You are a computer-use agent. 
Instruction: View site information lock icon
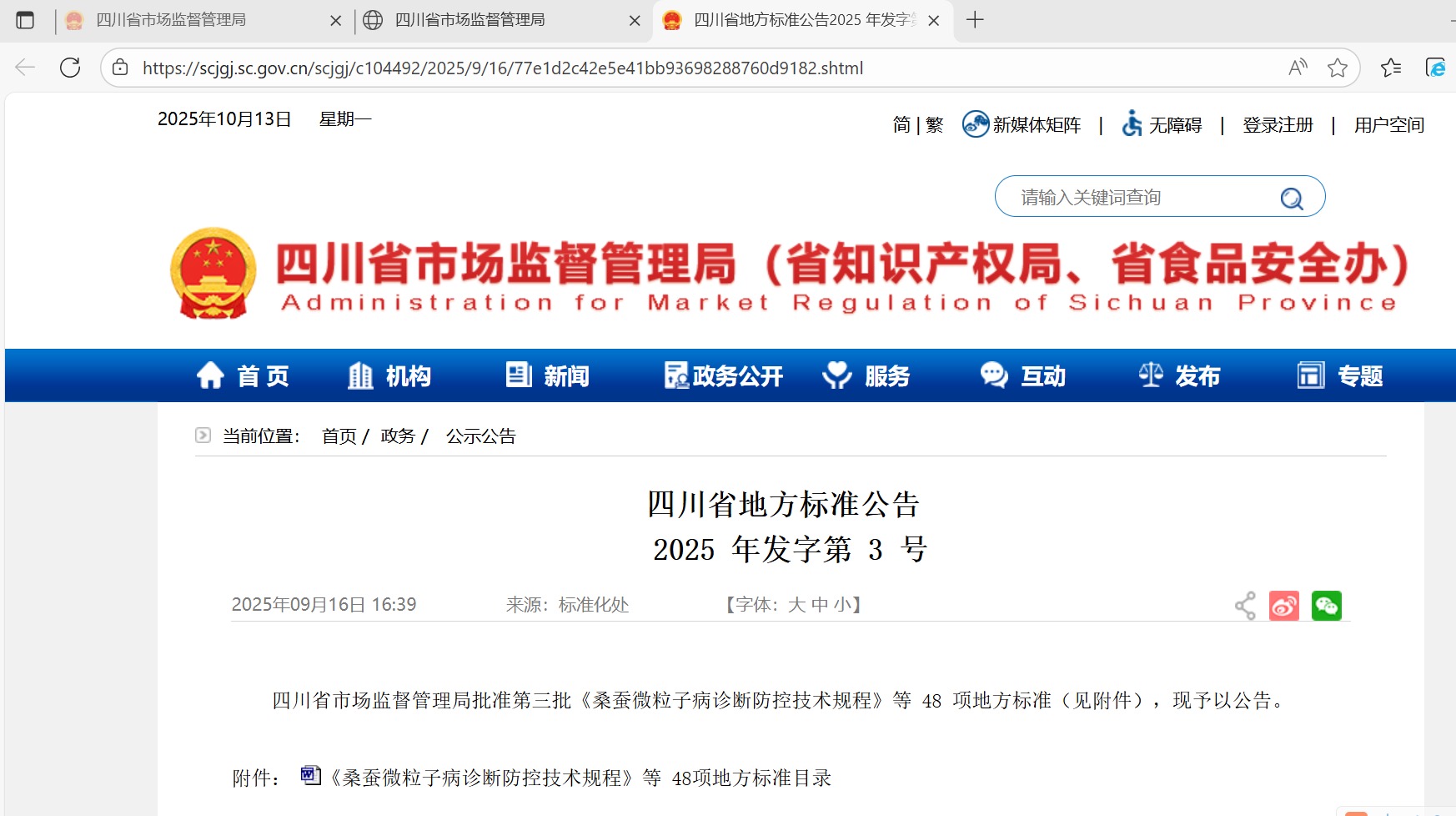click(121, 68)
